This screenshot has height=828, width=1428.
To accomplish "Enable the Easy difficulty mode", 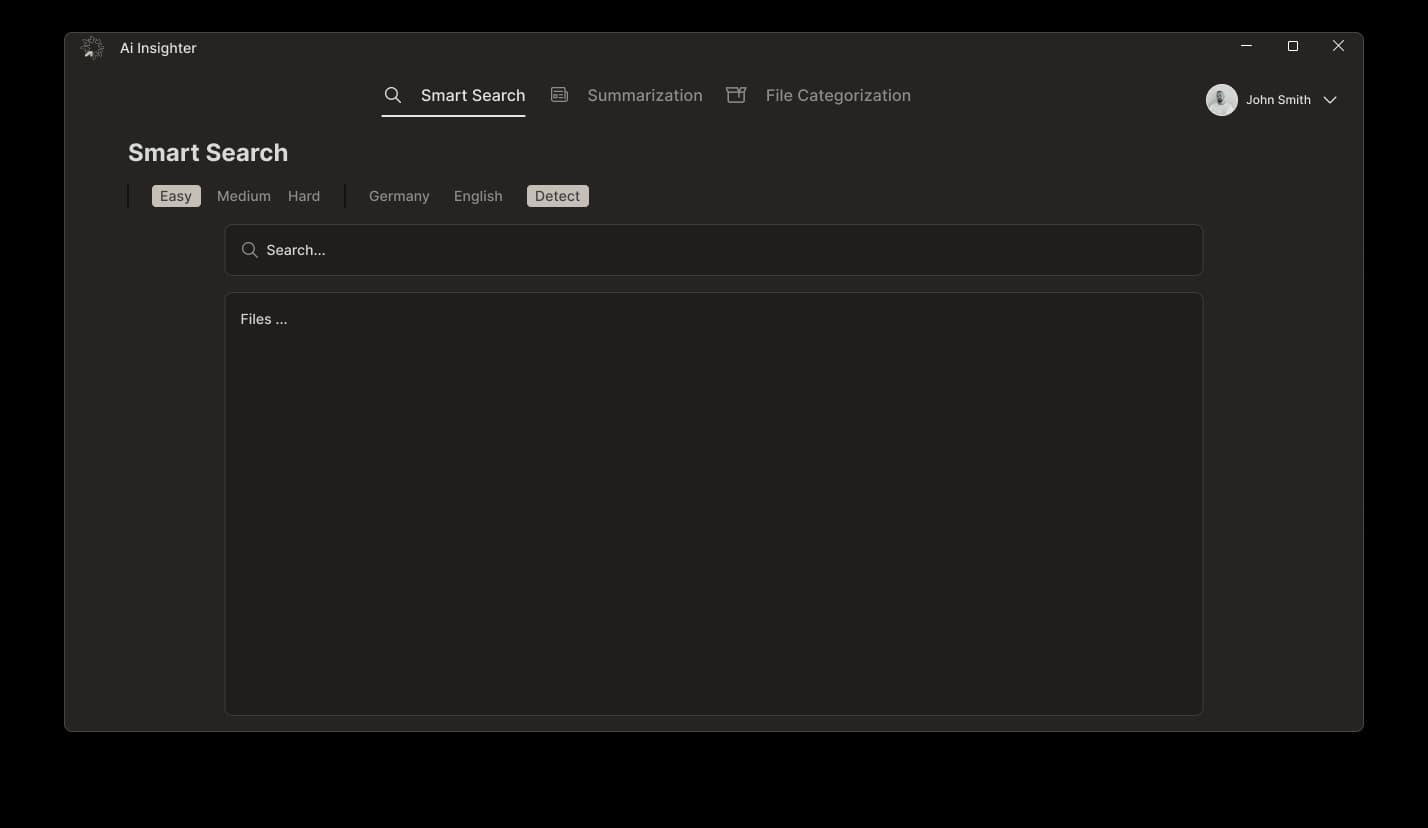I will pyautogui.click(x=175, y=195).
